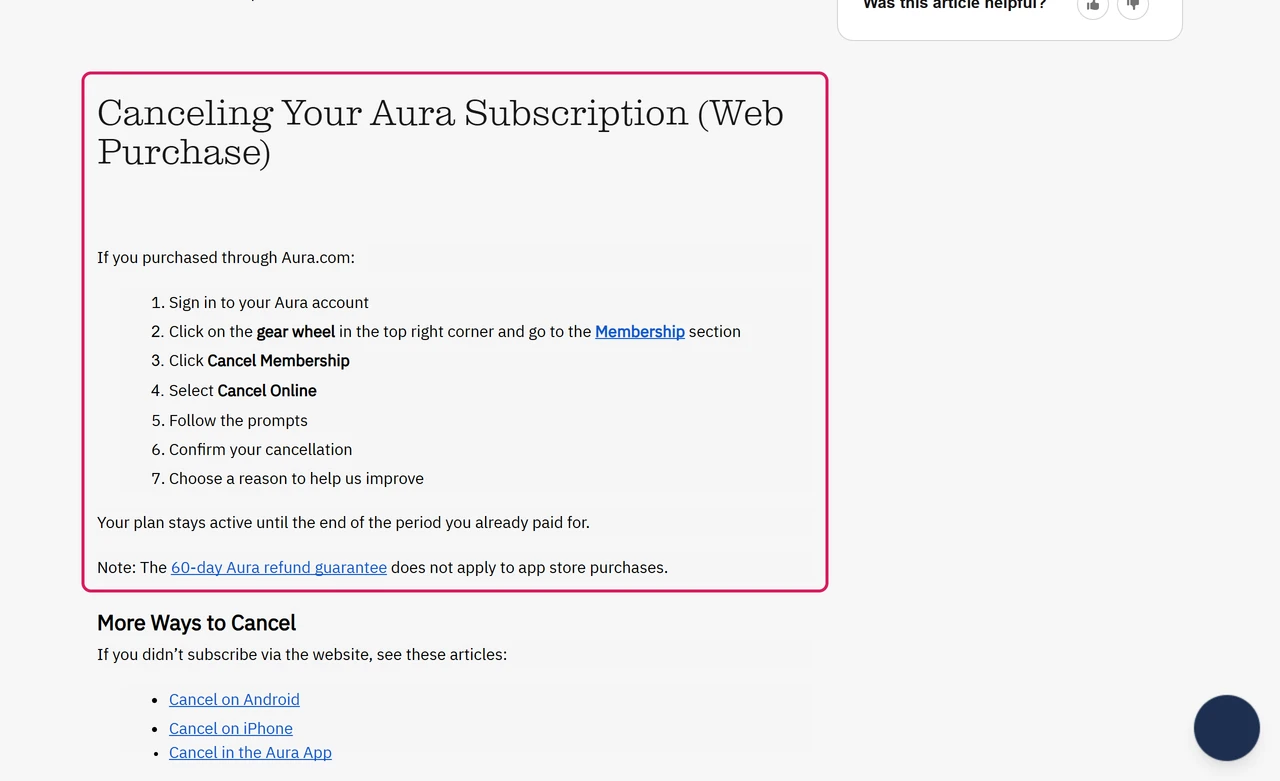Open the round chat widget button
This screenshot has height=781, width=1280.
[x=1227, y=728]
